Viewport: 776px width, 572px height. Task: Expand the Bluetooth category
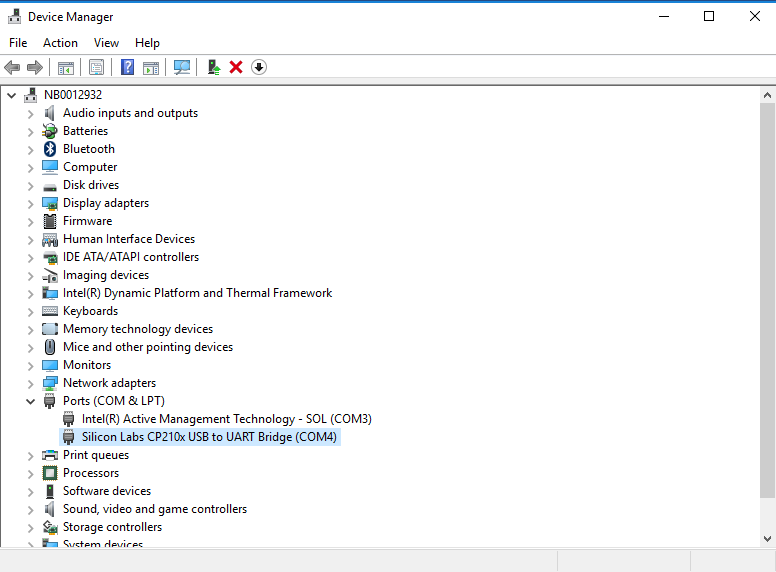30,149
